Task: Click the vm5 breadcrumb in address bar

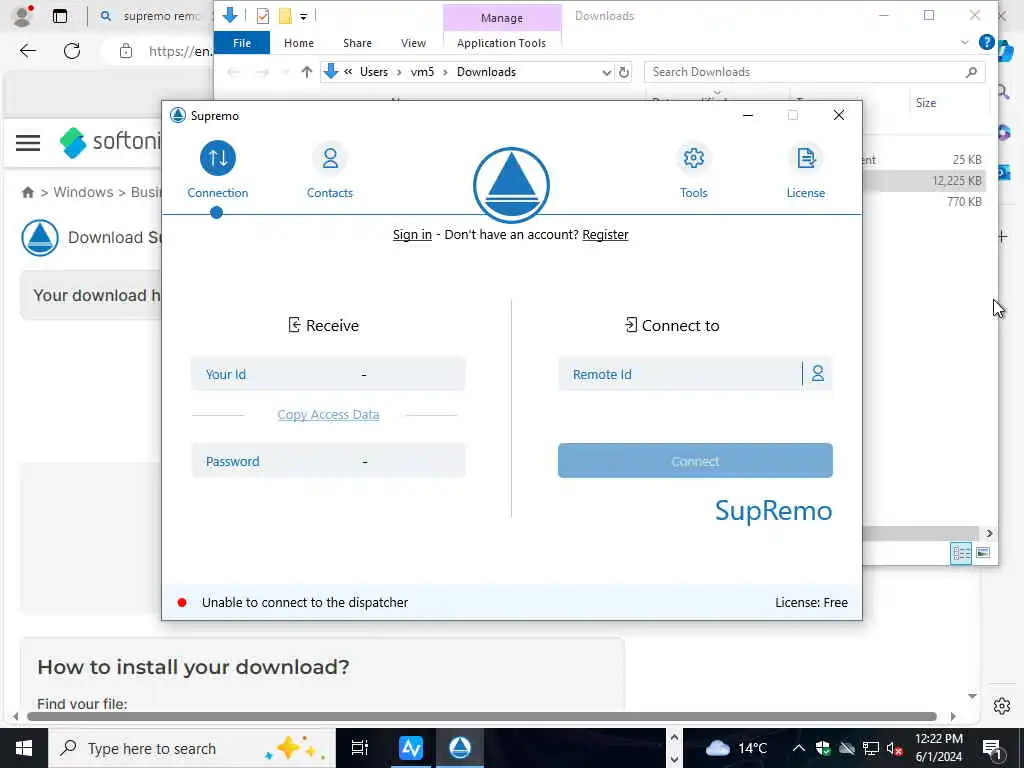Action: point(422,72)
